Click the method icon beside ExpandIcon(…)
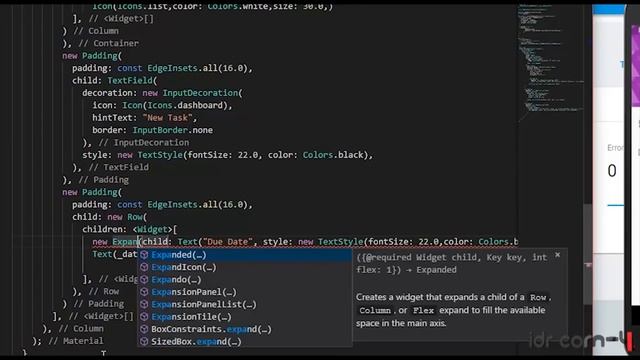 click(x=144, y=267)
